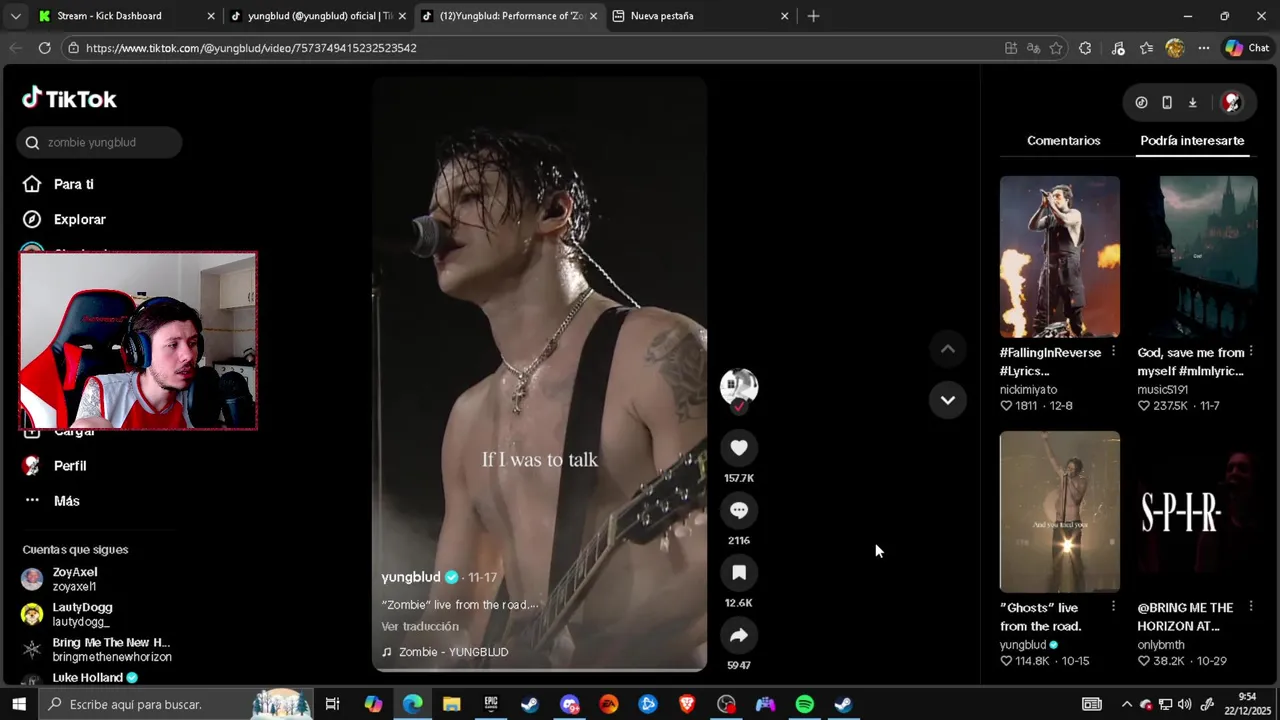Add this page to favorites with star icon
Image resolution: width=1280 pixels, height=720 pixels.
pyautogui.click(x=1056, y=48)
